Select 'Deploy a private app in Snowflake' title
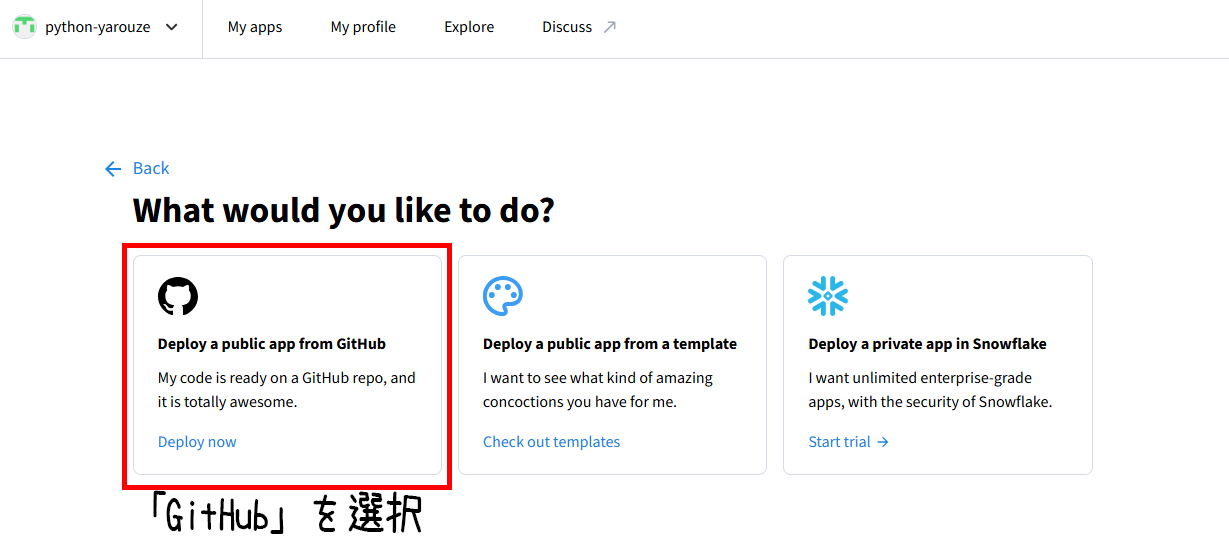 tap(927, 344)
